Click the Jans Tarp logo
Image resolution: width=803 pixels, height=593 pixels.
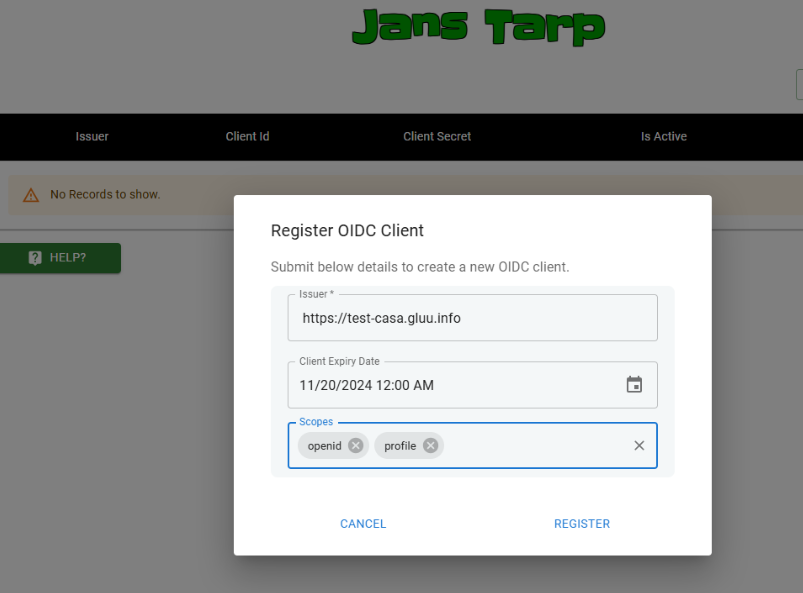tap(479, 27)
